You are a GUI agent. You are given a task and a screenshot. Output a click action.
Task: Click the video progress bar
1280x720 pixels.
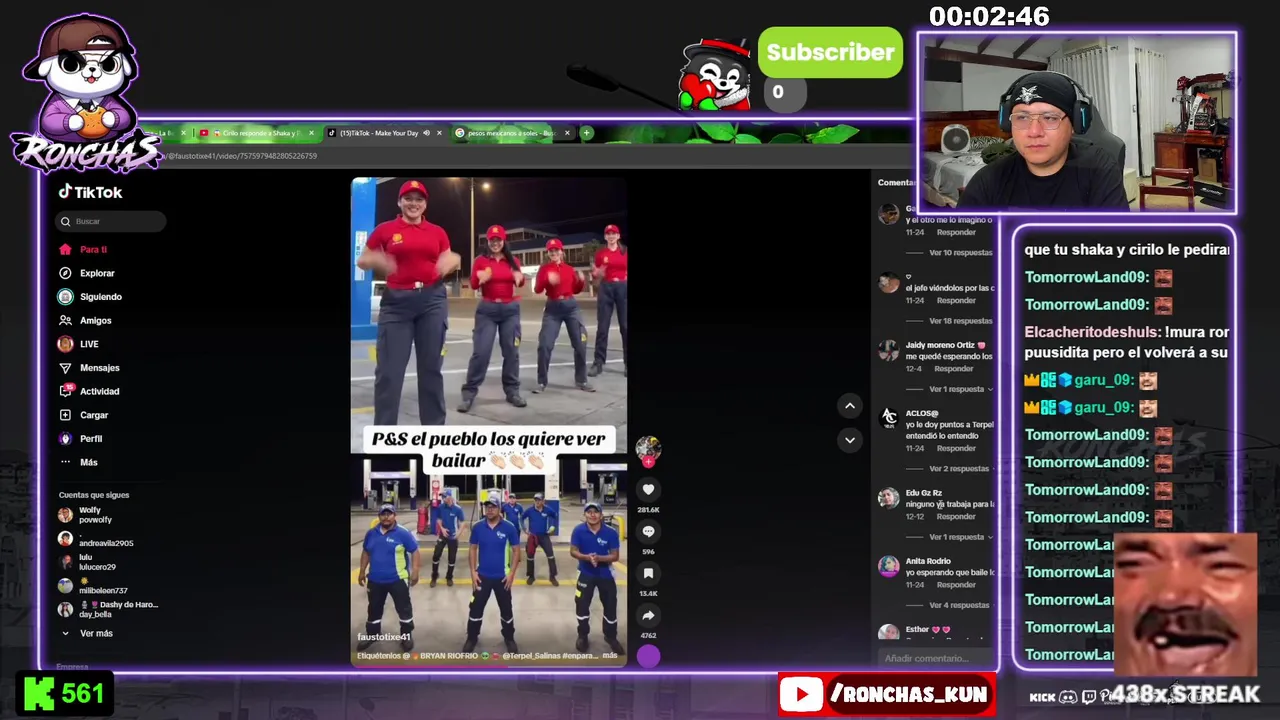click(489, 665)
